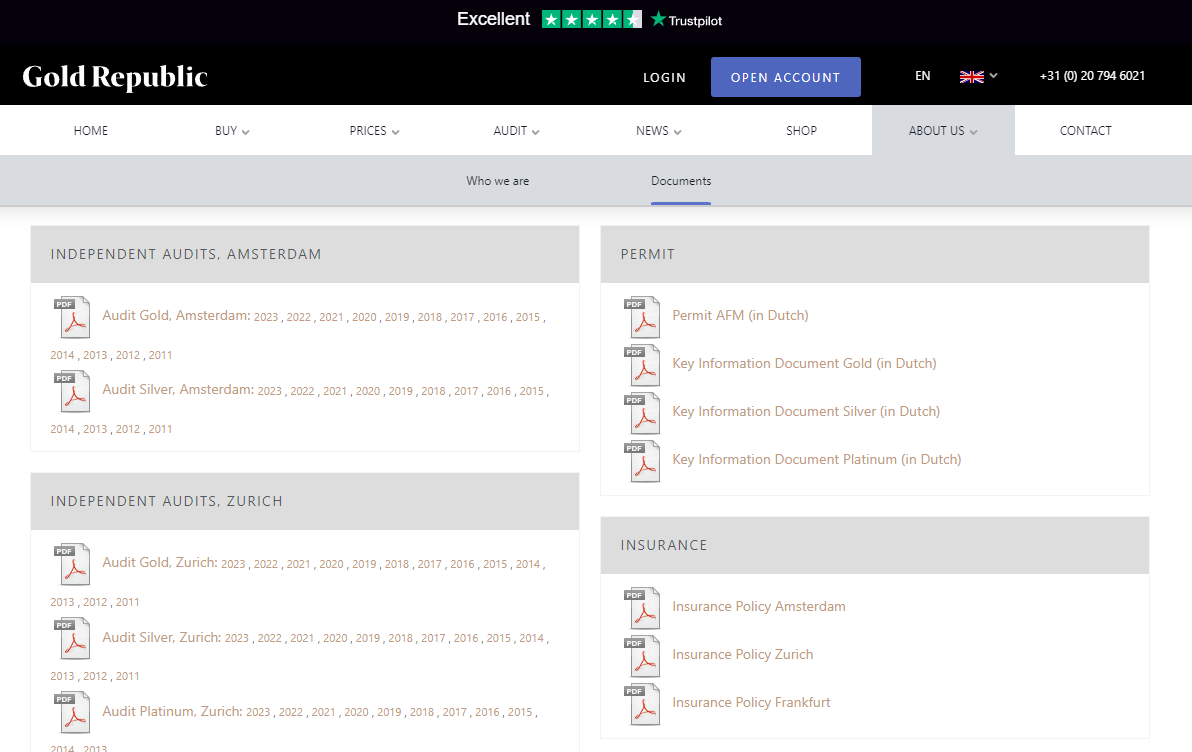Viewport: 1192px width, 752px height.
Task: Open Permit AFM (in Dutch) document
Action: pos(740,316)
